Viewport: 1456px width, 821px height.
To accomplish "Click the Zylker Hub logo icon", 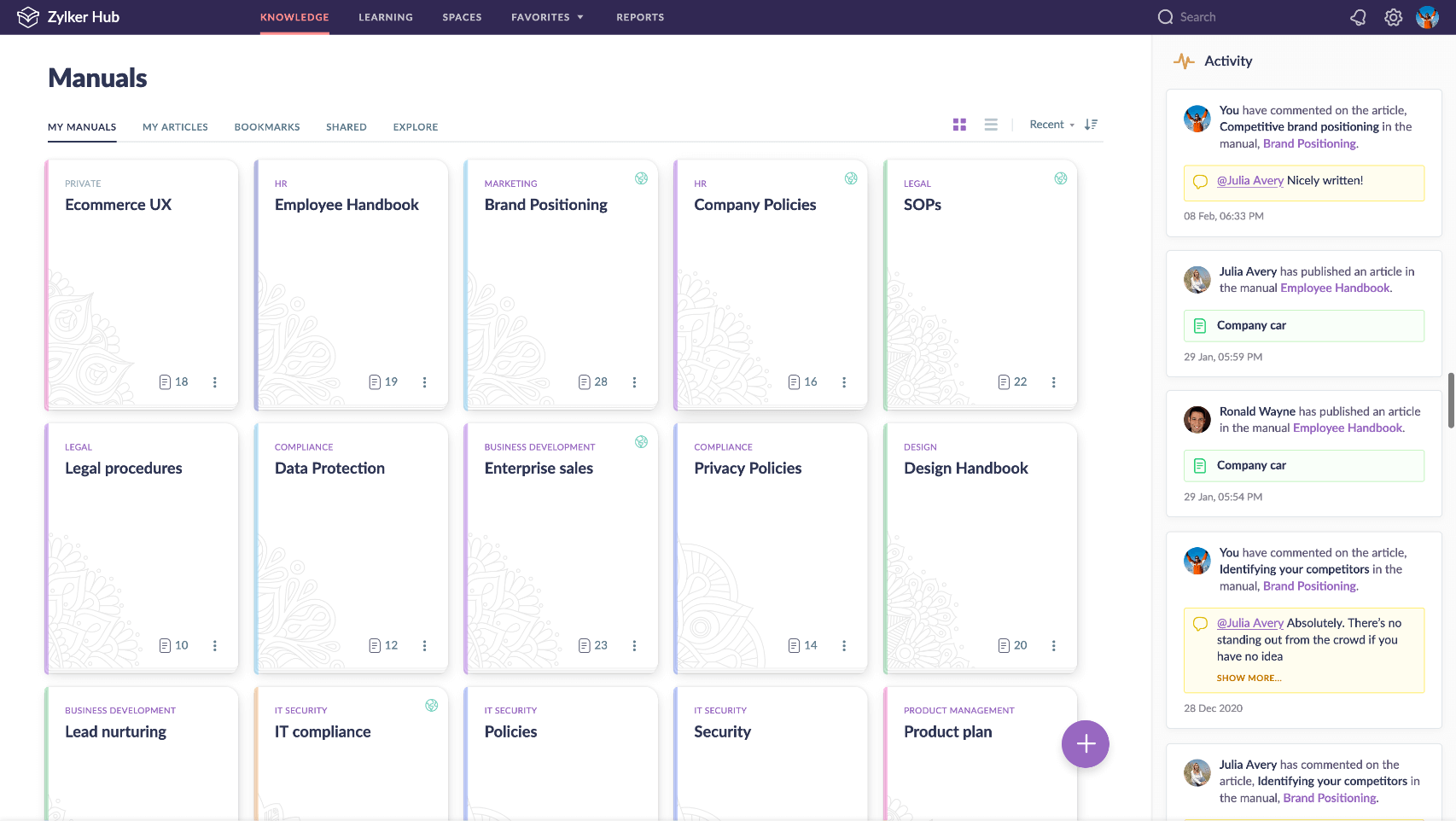I will click(x=28, y=16).
